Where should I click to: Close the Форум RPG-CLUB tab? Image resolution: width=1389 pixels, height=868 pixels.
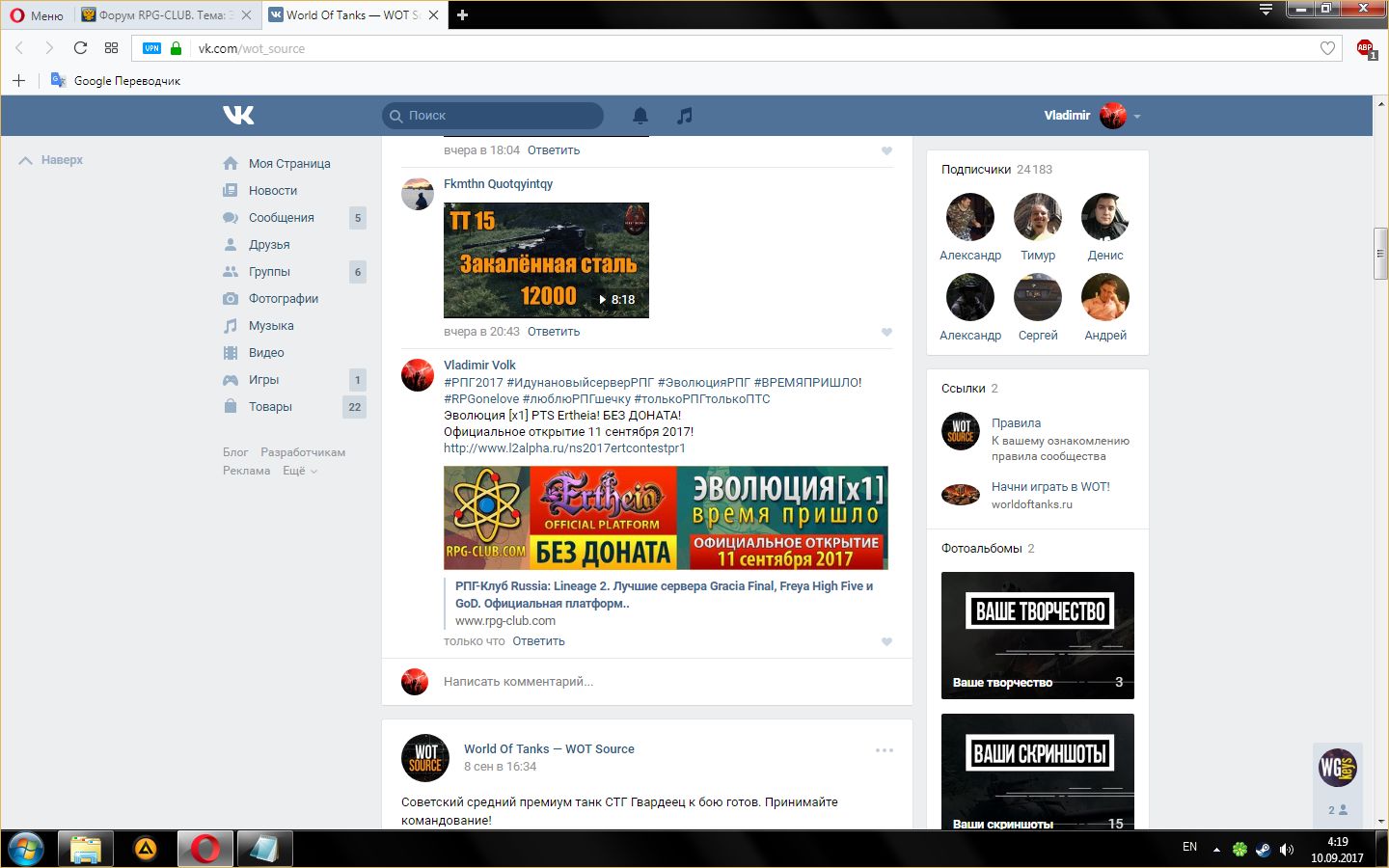[246, 14]
